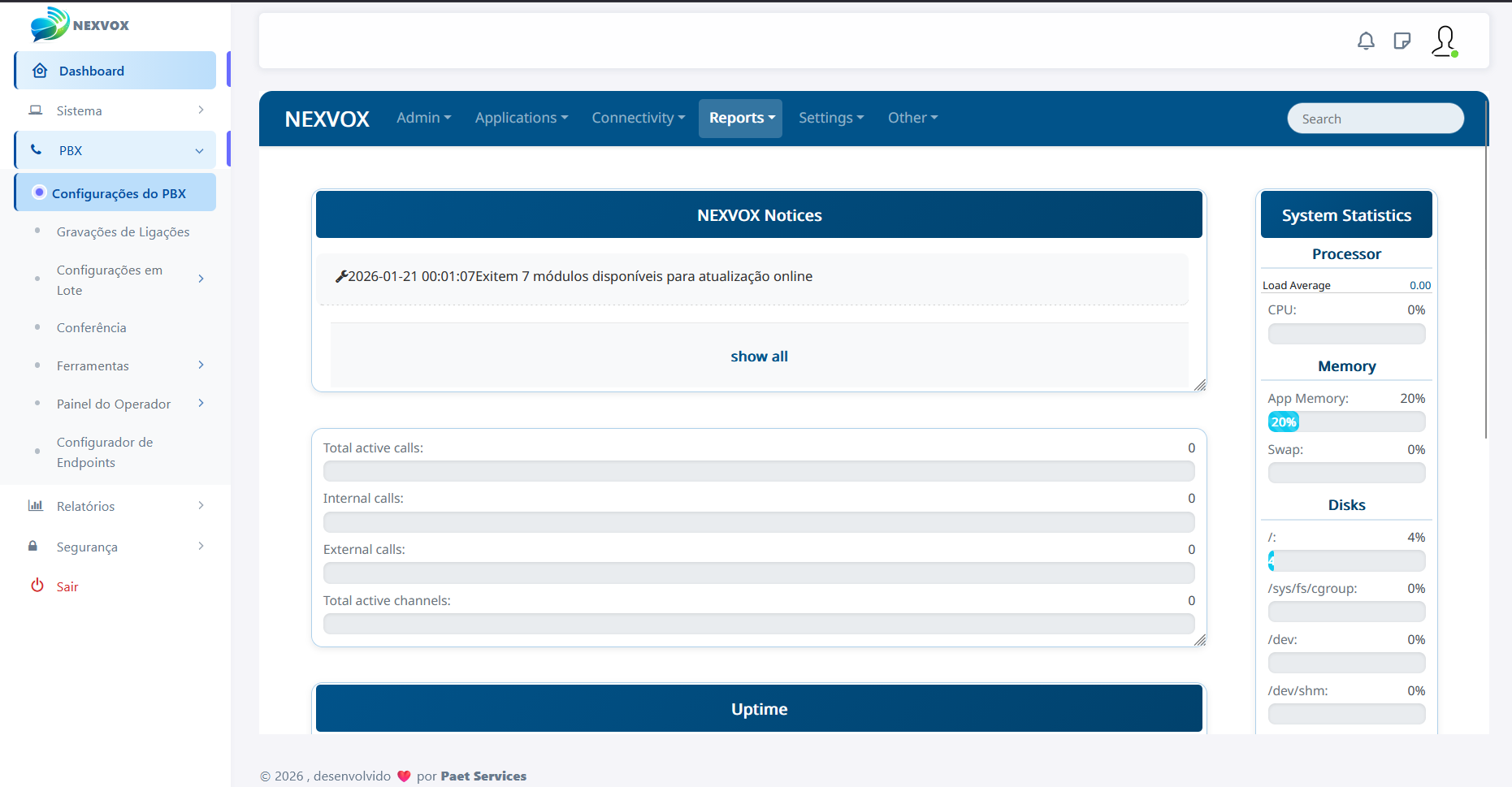Click the wrench icon in notice
Image resolution: width=1512 pixels, height=787 pixels.
pos(341,276)
